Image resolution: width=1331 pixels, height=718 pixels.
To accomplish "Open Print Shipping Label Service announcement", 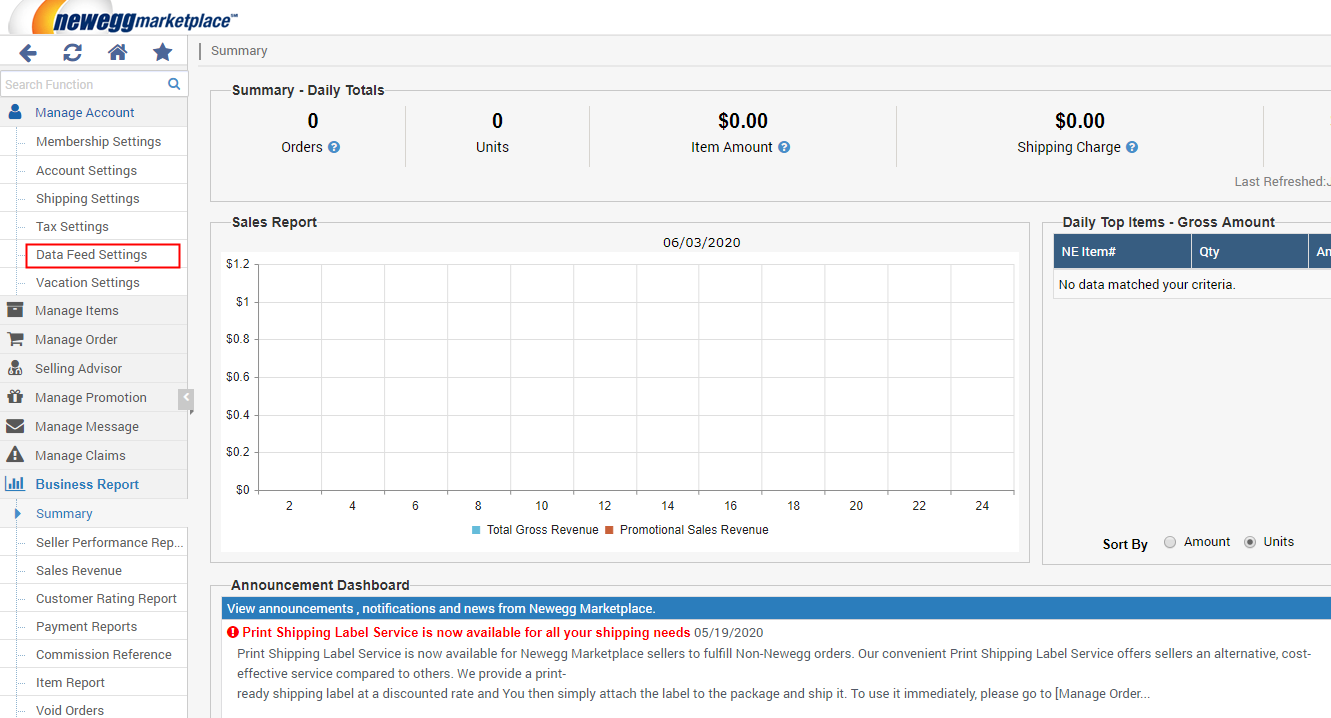I will click(x=466, y=632).
